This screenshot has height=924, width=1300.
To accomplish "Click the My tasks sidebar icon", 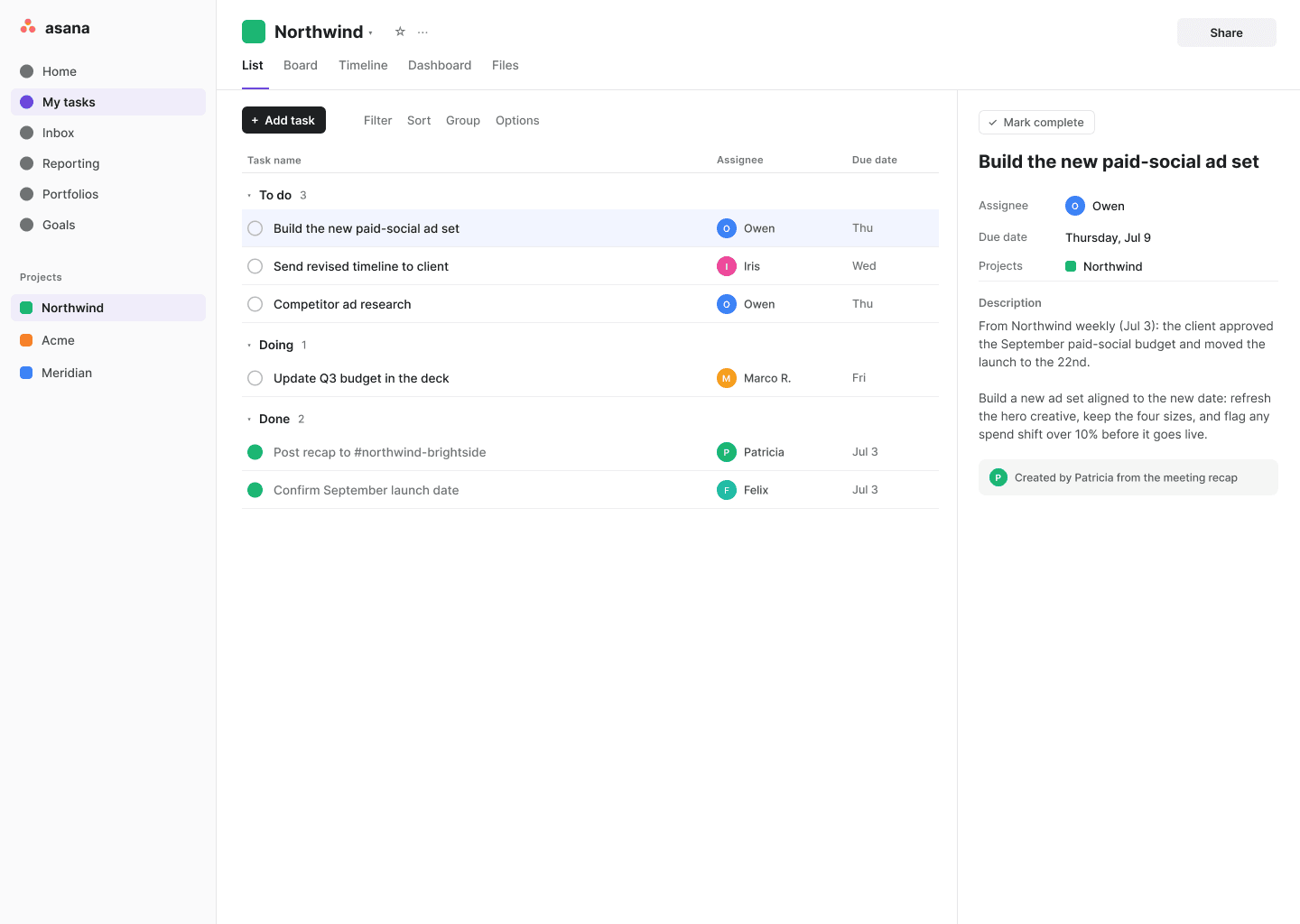I will [x=27, y=102].
